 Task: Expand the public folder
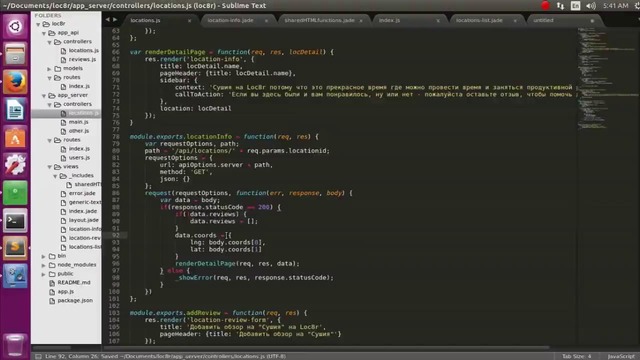point(44,274)
